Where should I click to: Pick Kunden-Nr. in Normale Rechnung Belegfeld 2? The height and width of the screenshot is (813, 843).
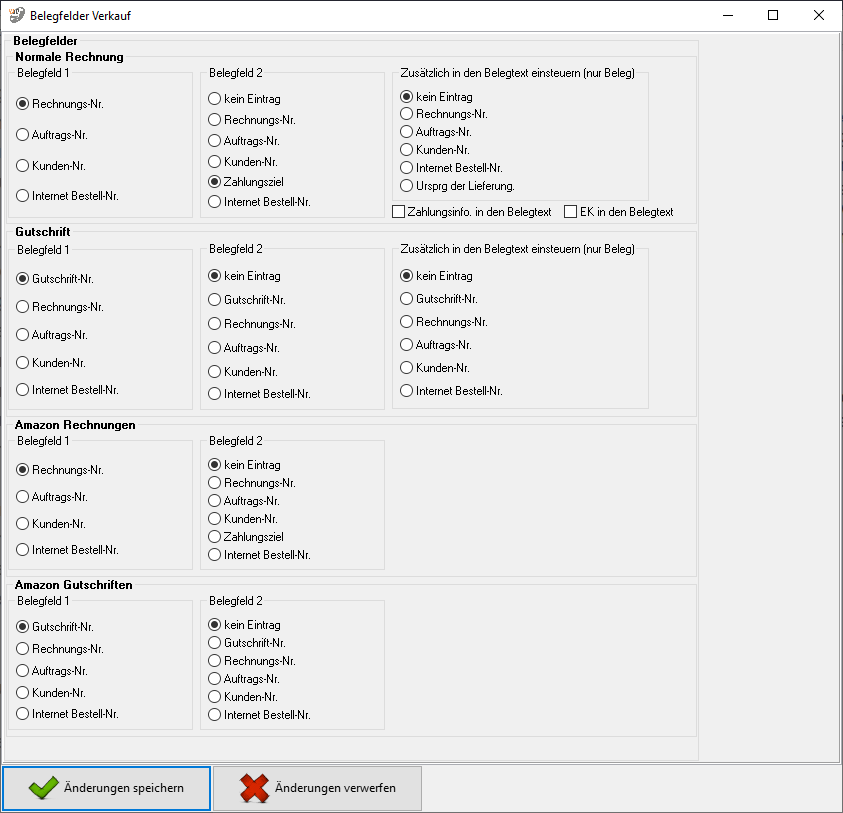tap(215, 162)
